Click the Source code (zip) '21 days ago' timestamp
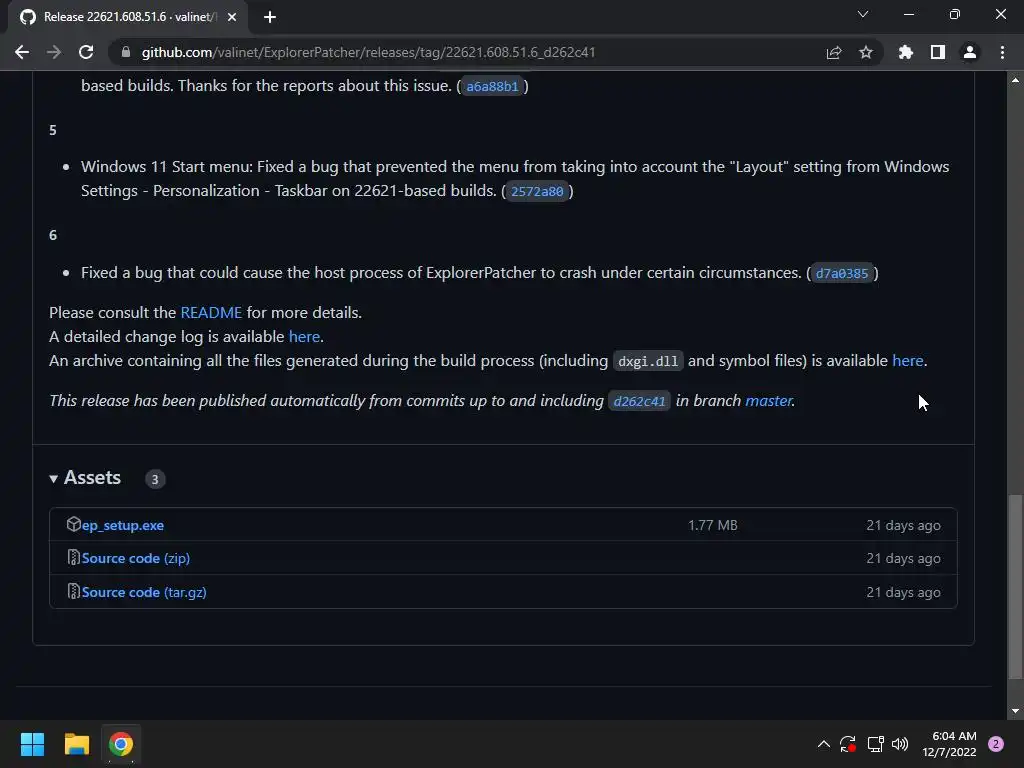Image resolution: width=1024 pixels, height=768 pixels. (x=903, y=558)
